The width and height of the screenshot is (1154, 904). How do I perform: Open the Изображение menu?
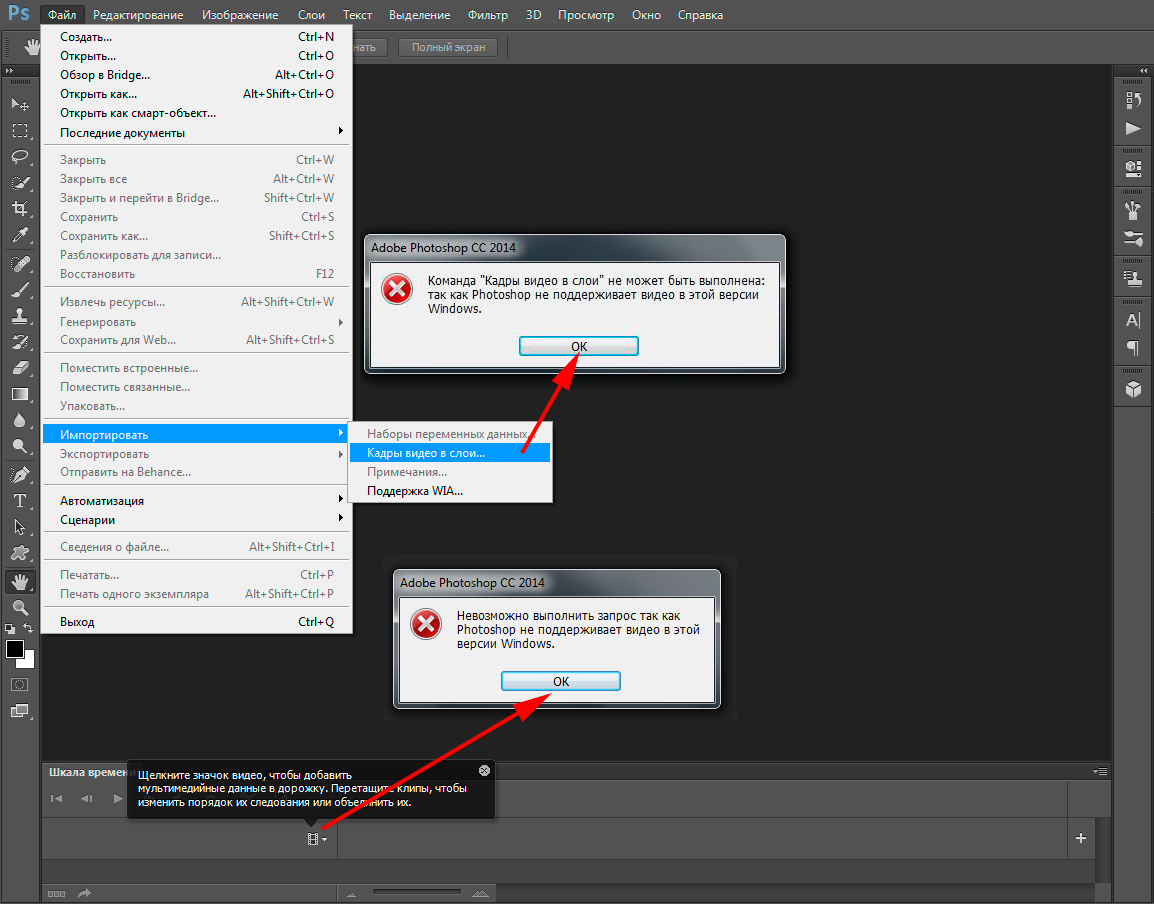pyautogui.click(x=240, y=15)
